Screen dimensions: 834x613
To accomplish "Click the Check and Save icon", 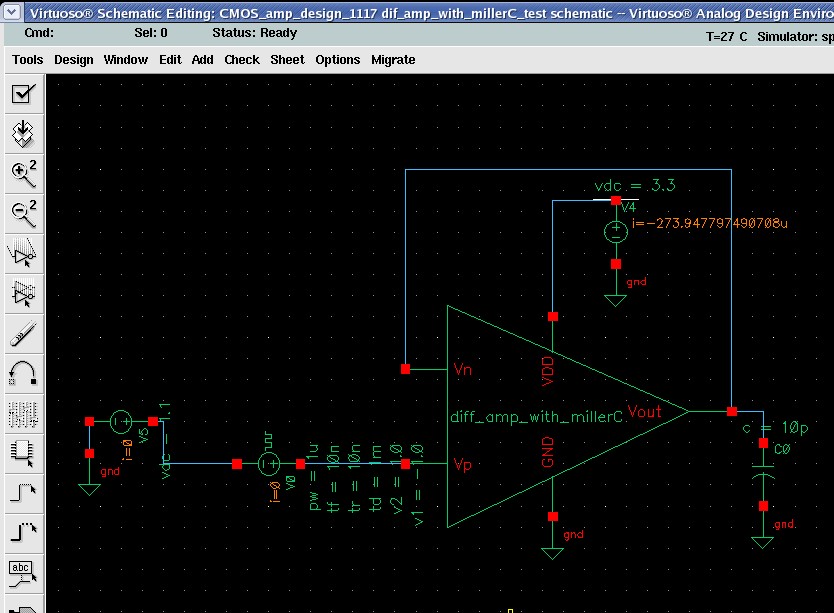I will 23,94.
